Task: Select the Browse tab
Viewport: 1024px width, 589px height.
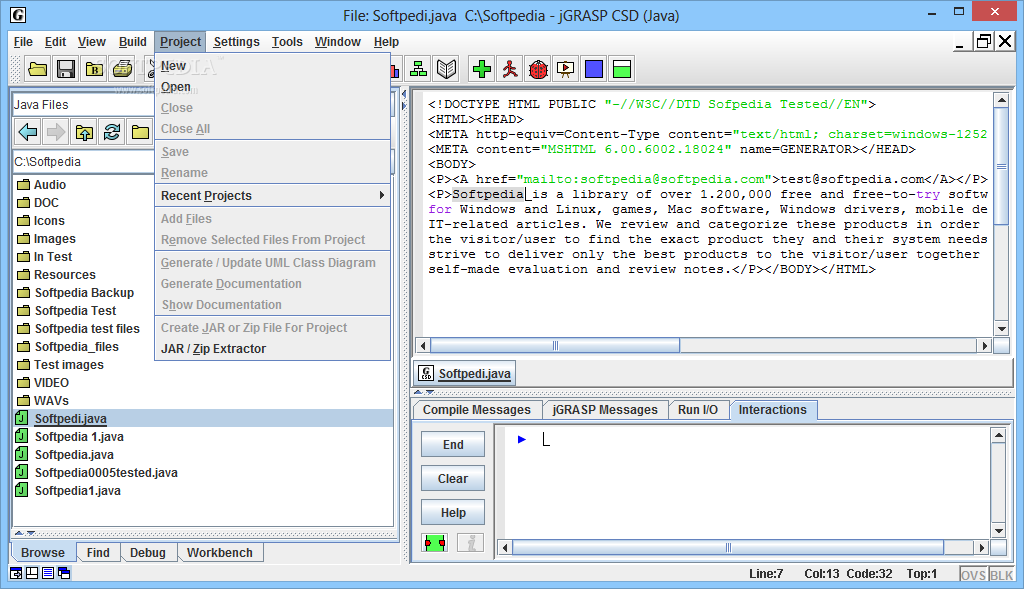Action: 42,552
